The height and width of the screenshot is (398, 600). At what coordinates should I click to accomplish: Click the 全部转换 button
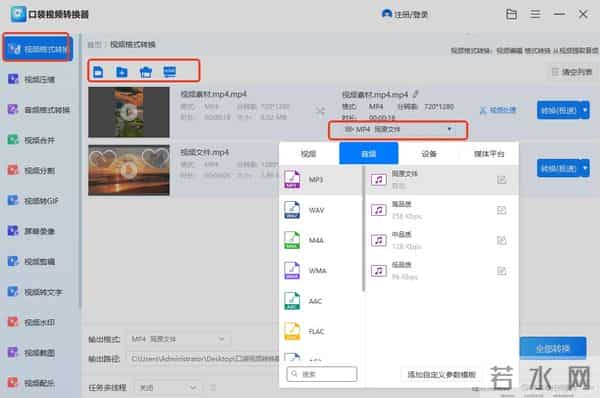point(553,348)
